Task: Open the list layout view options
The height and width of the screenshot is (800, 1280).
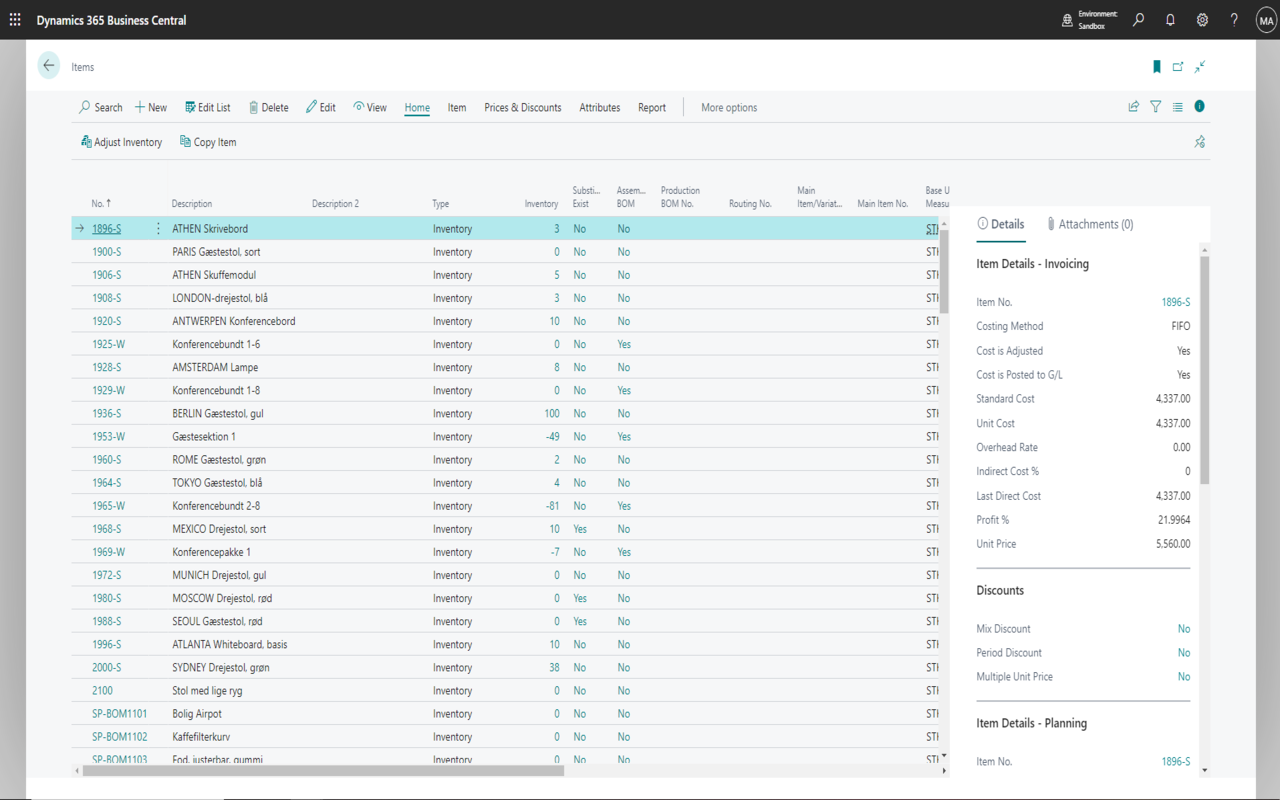Action: (x=1178, y=107)
